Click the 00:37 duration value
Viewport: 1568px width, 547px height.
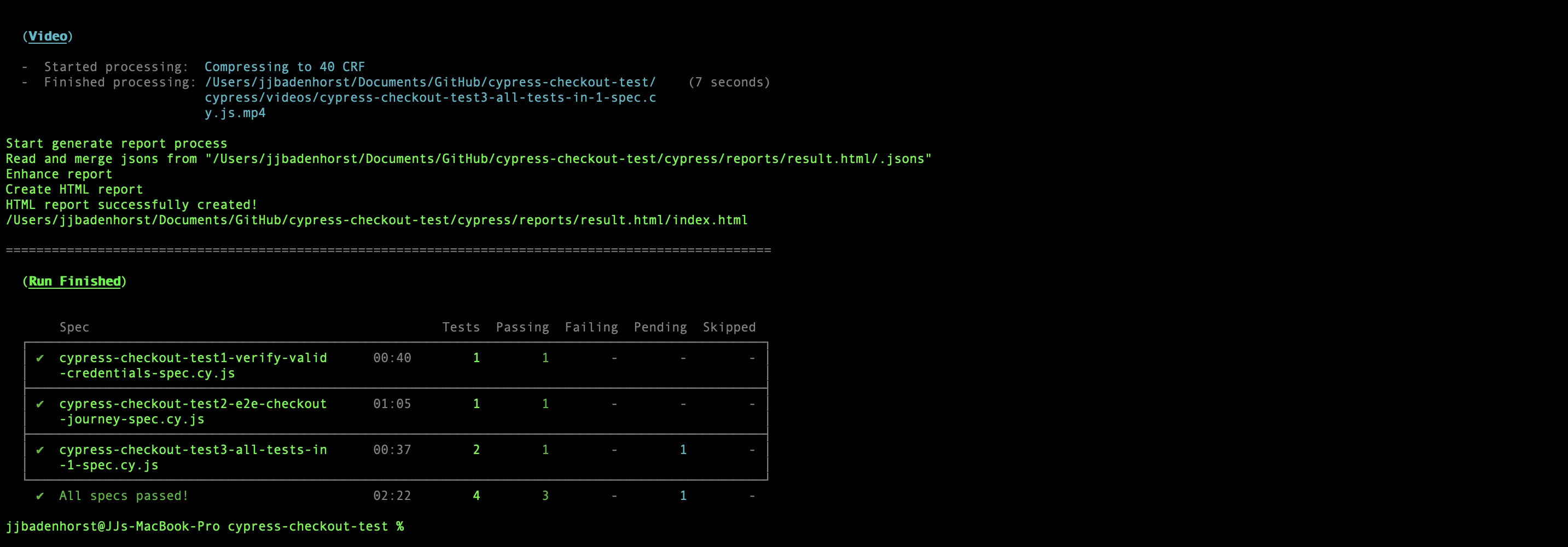click(x=392, y=450)
